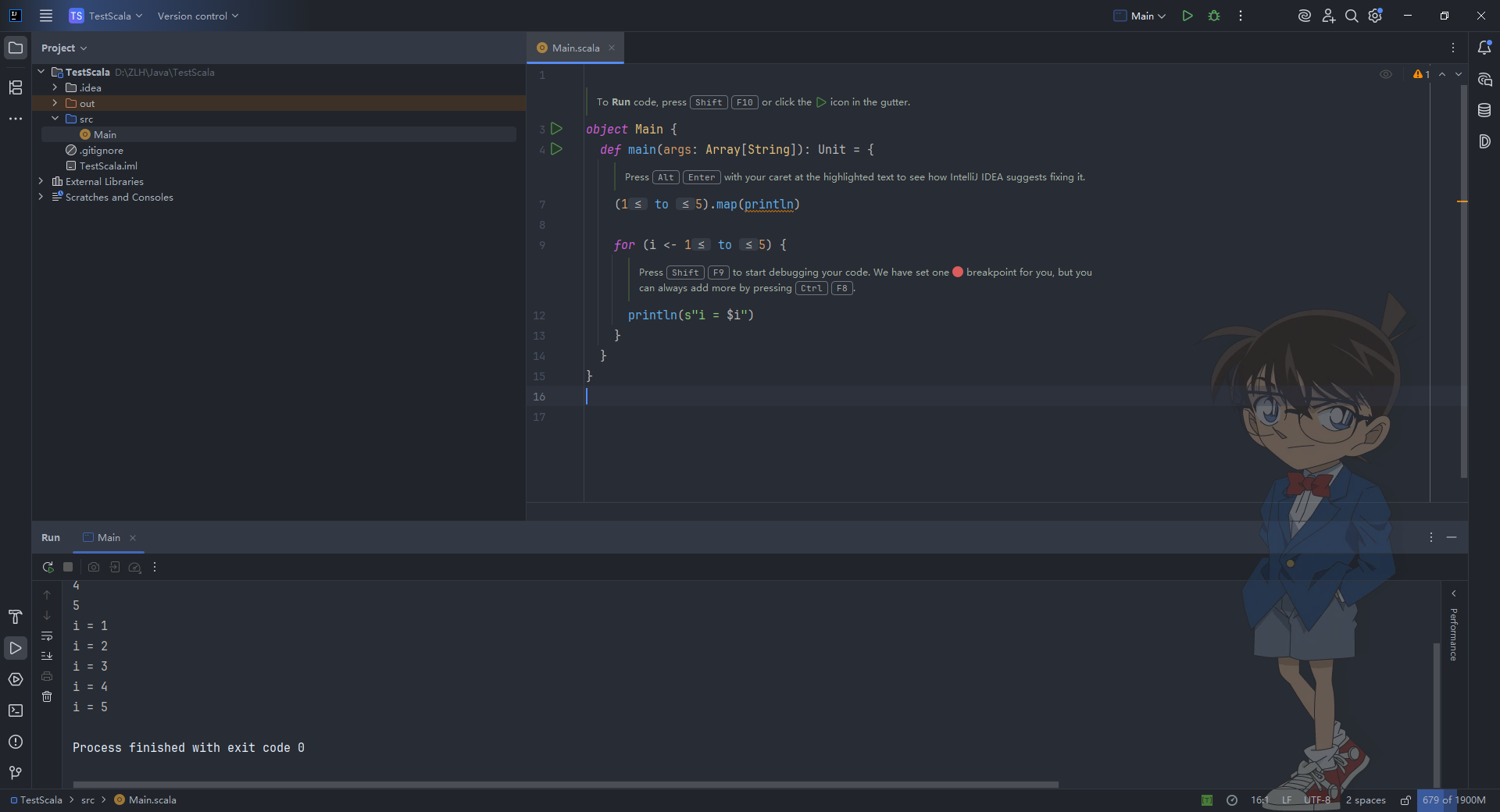This screenshot has width=1500, height=812.
Task: Rerun the Main process
Action: pos(48,567)
